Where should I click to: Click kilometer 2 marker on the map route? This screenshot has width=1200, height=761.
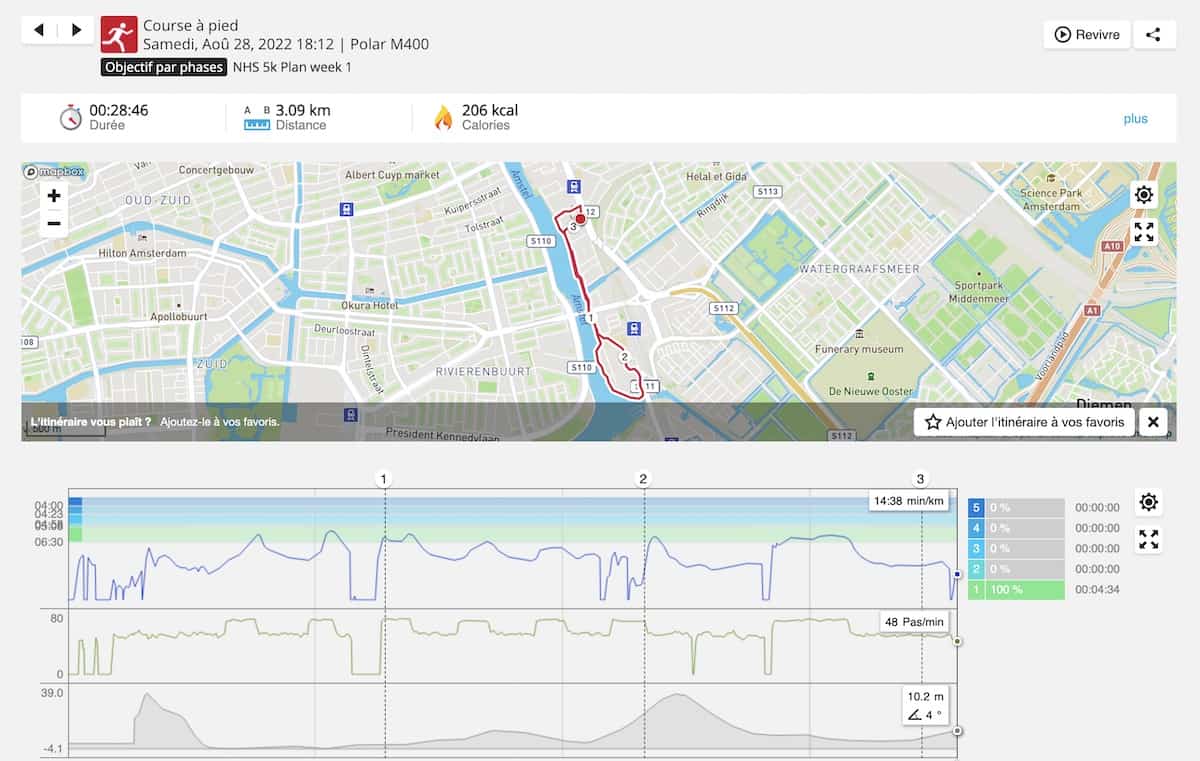coord(624,357)
